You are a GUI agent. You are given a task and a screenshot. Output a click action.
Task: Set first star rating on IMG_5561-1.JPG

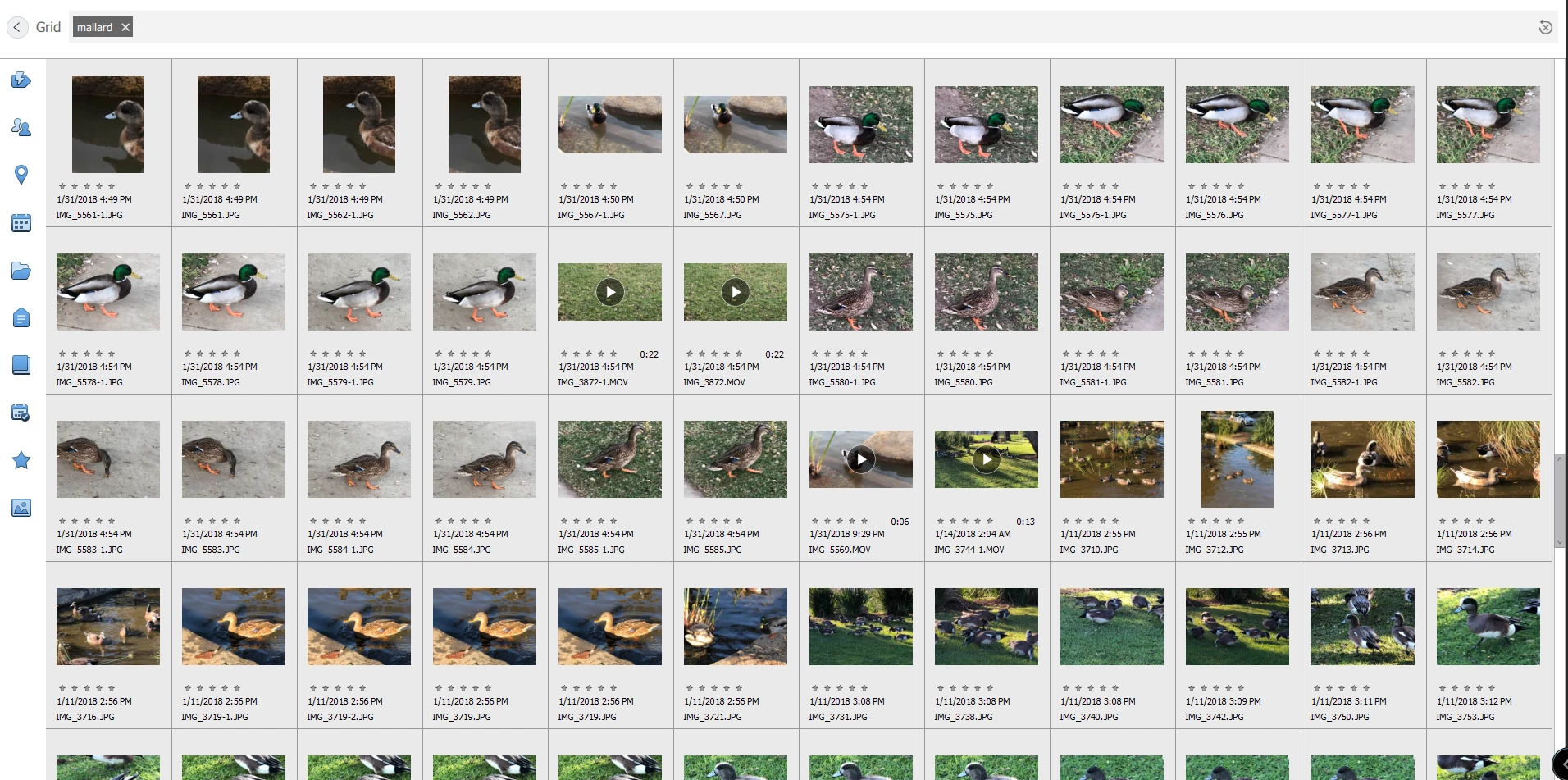62,186
